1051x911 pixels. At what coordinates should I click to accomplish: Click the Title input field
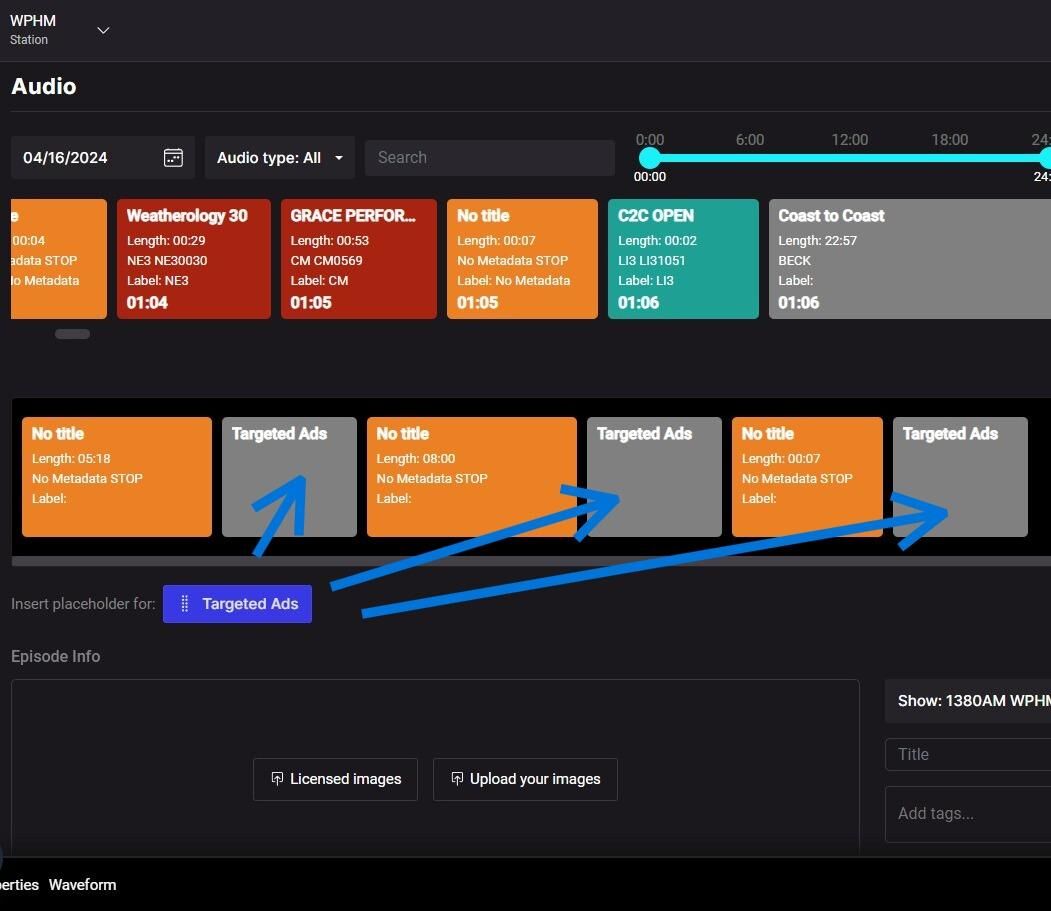click(967, 755)
